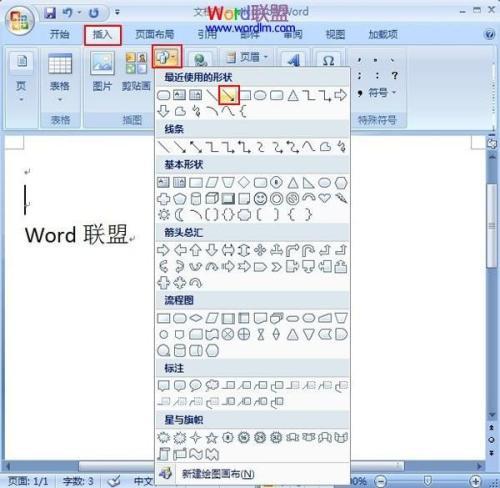Redo the last action
This screenshot has width=500, height=488.
click(94, 13)
